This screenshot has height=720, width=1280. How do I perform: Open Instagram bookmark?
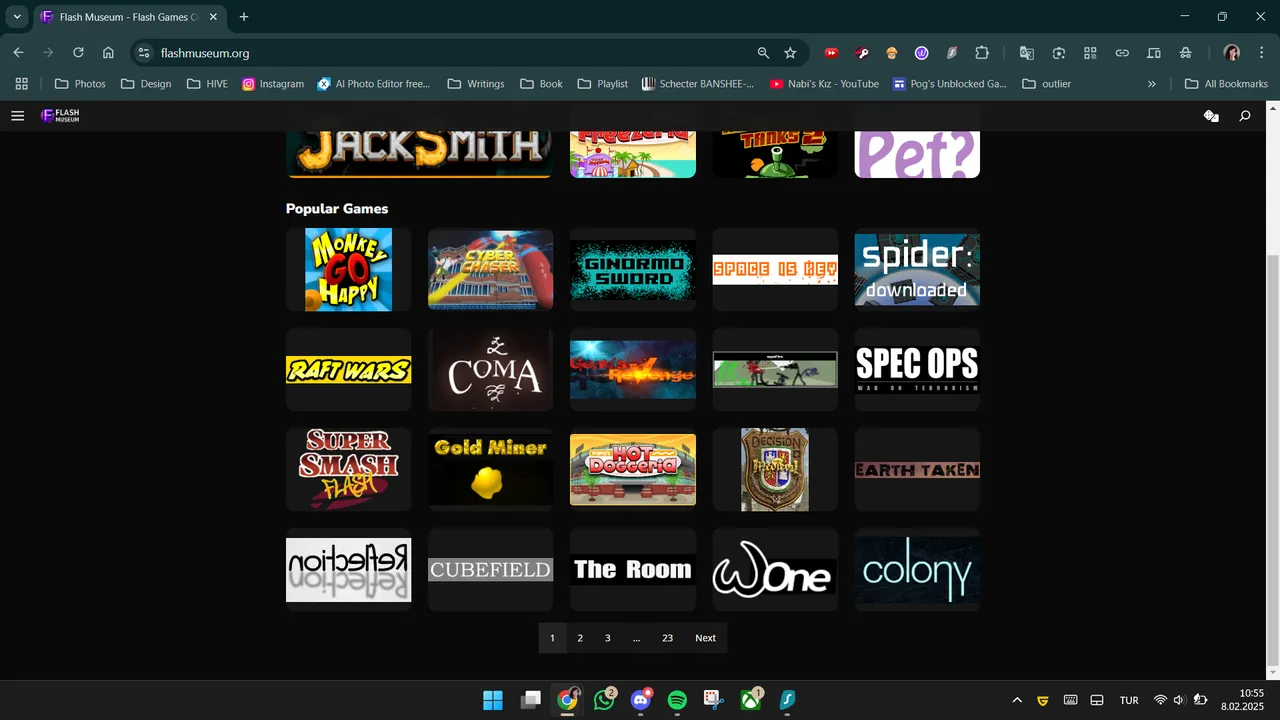click(273, 84)
